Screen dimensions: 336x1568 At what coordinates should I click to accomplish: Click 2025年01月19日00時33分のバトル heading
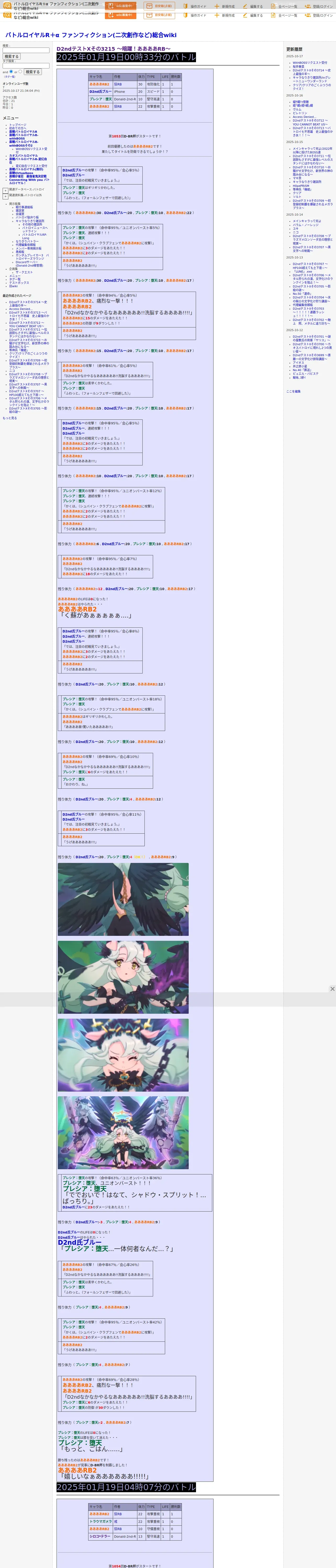pyautogui.click(x=126, y=57)
